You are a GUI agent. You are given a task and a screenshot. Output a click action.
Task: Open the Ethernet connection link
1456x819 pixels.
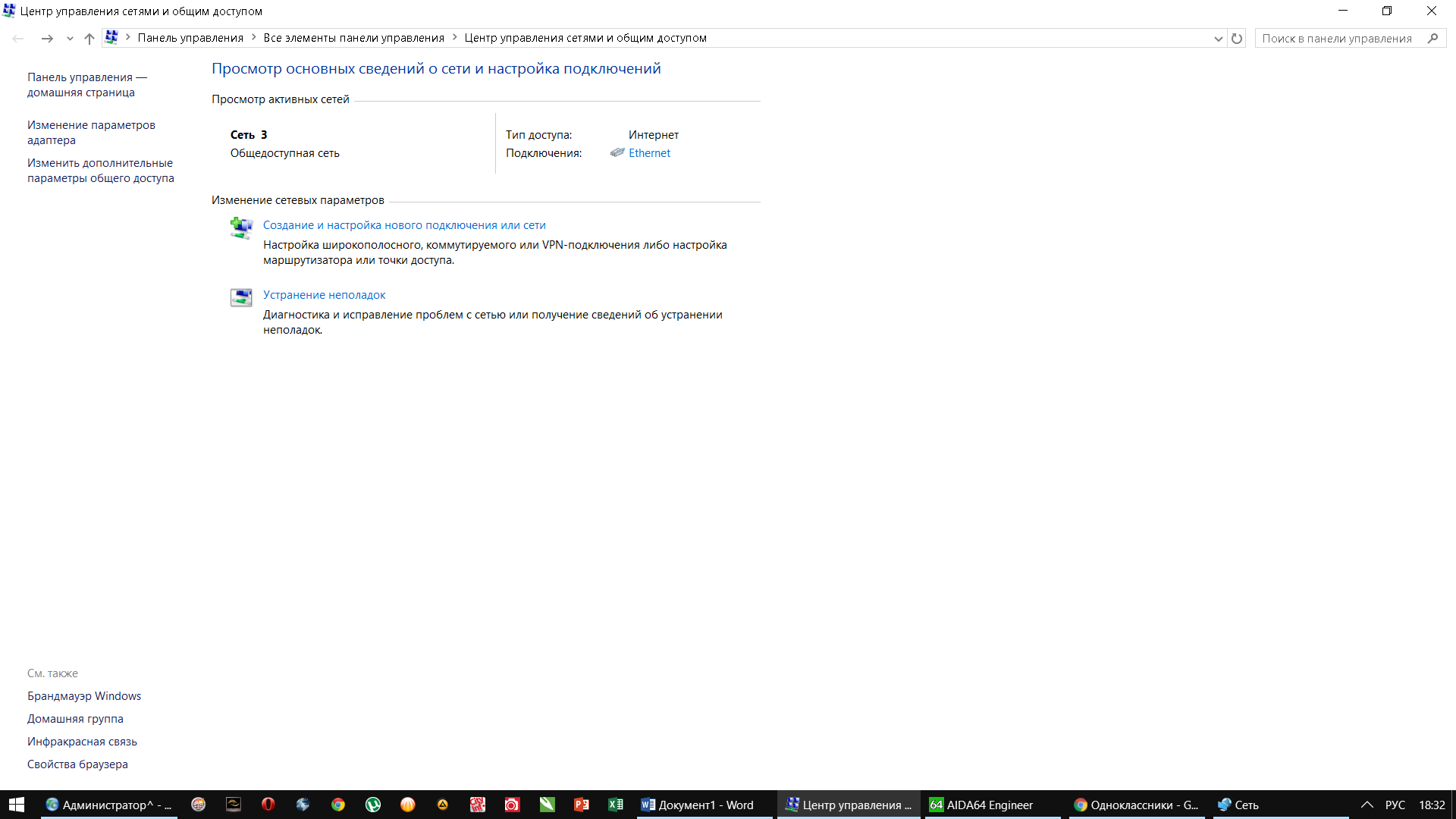click(649, 153)
